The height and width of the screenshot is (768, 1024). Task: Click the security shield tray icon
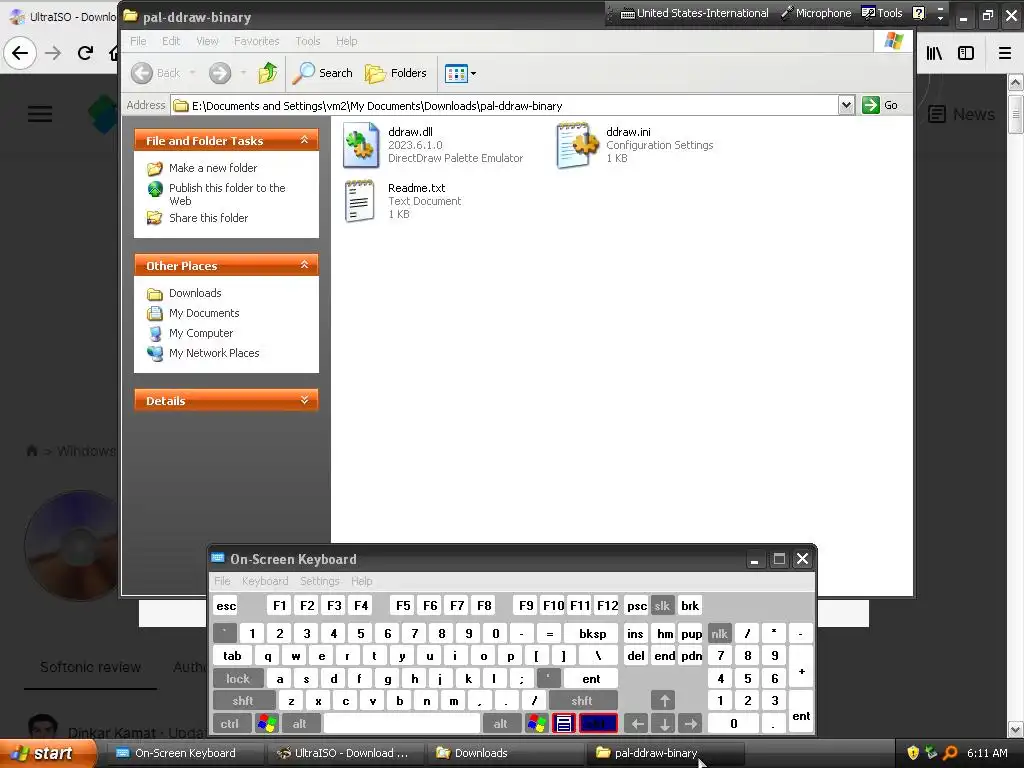point(914,753)
